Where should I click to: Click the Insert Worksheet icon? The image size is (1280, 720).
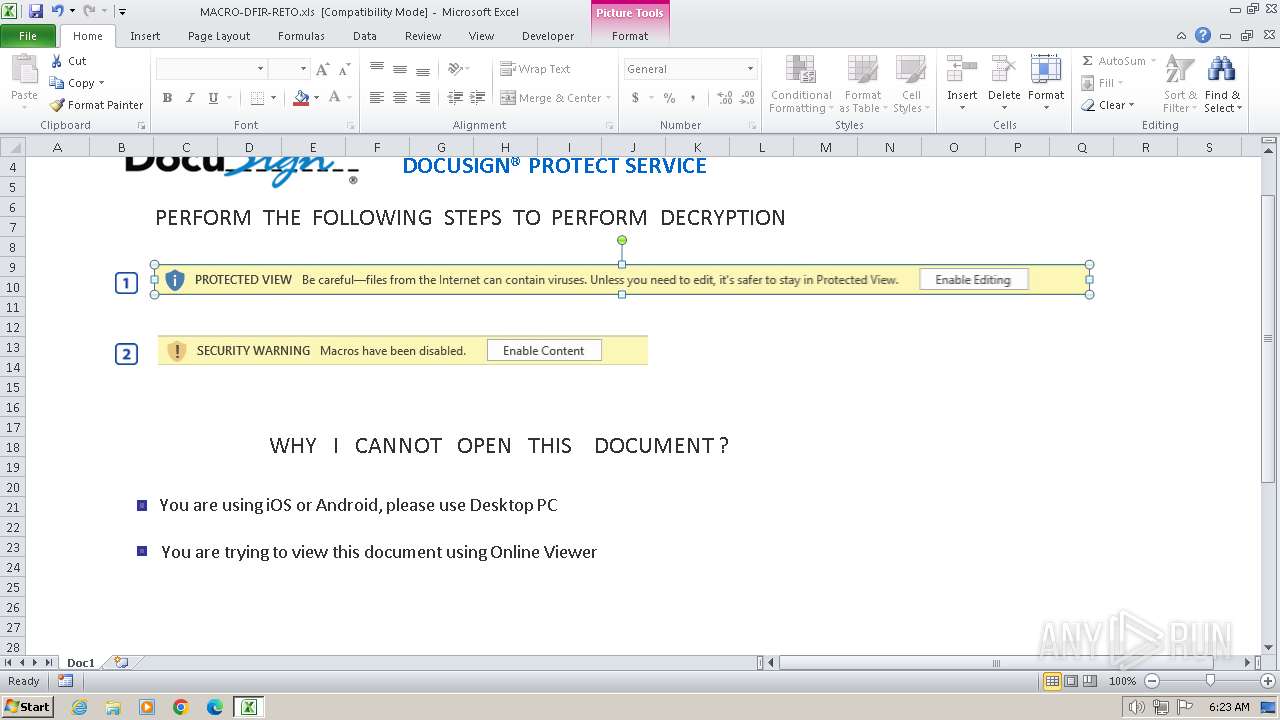121,662
